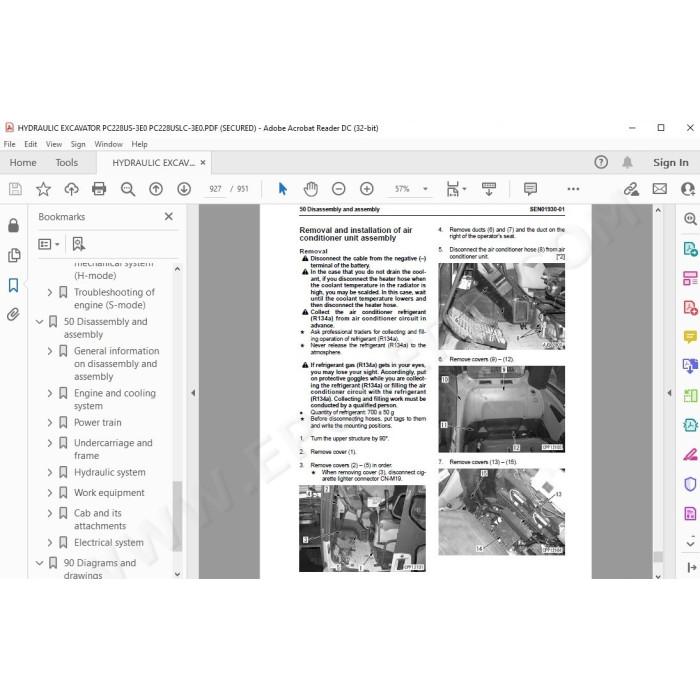Toggle the Bookmarks panel icon
Screen dimensions: 700x700
point(13,285)
